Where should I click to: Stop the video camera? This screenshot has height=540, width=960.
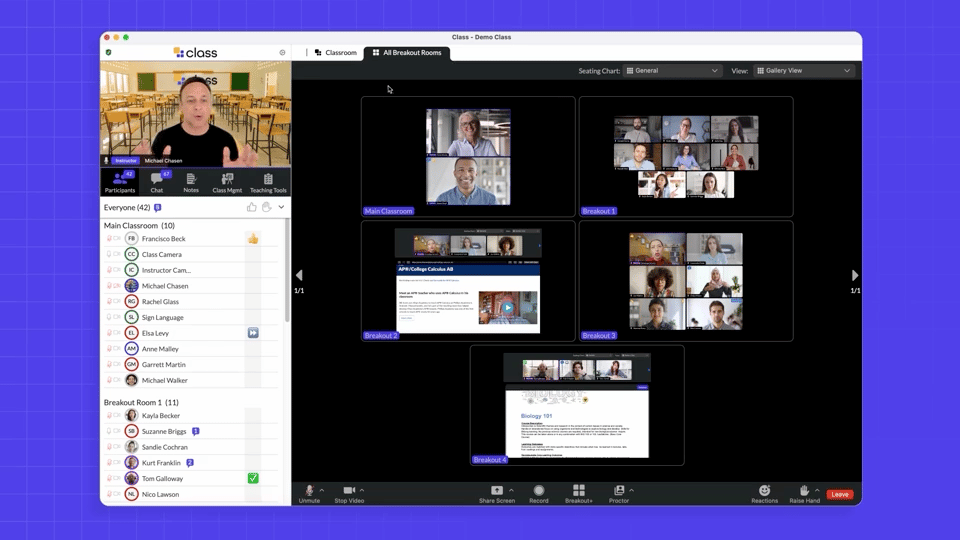(x=348, y=492)
